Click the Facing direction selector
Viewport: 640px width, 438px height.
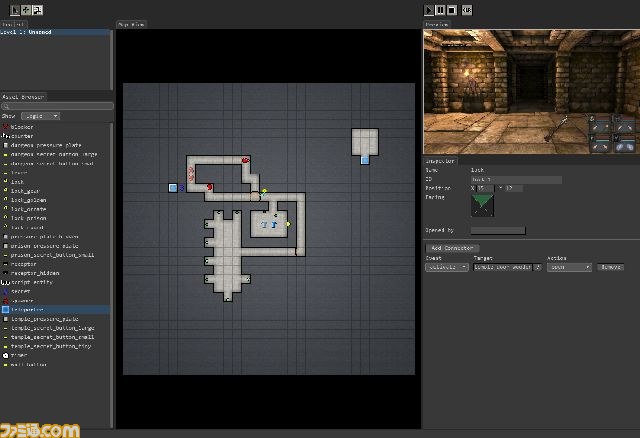[x=484, y=204]
